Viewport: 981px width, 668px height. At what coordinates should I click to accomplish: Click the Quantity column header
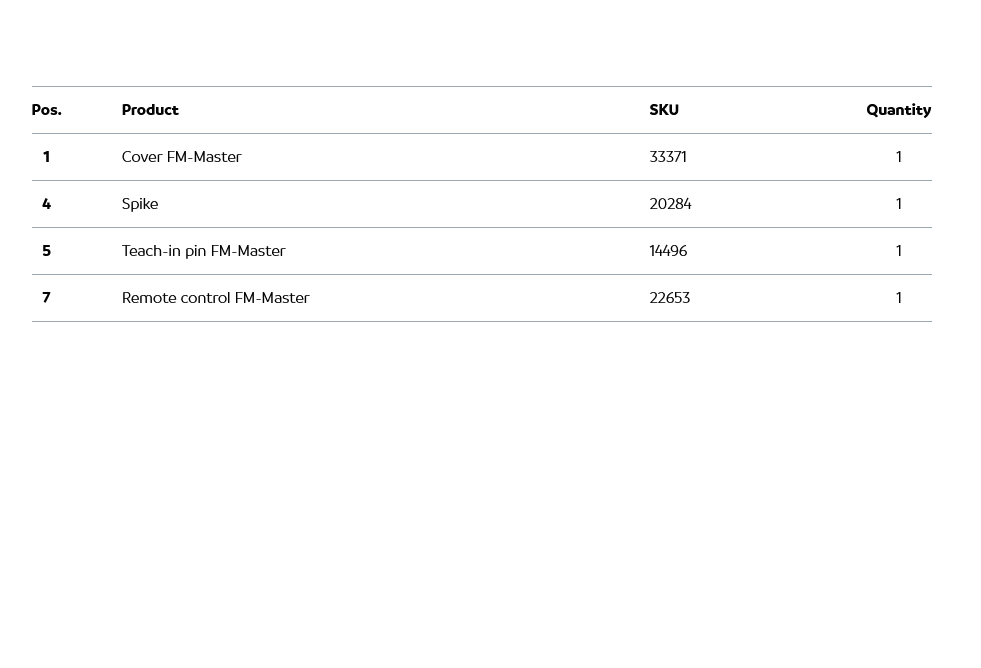pos(898,110)
